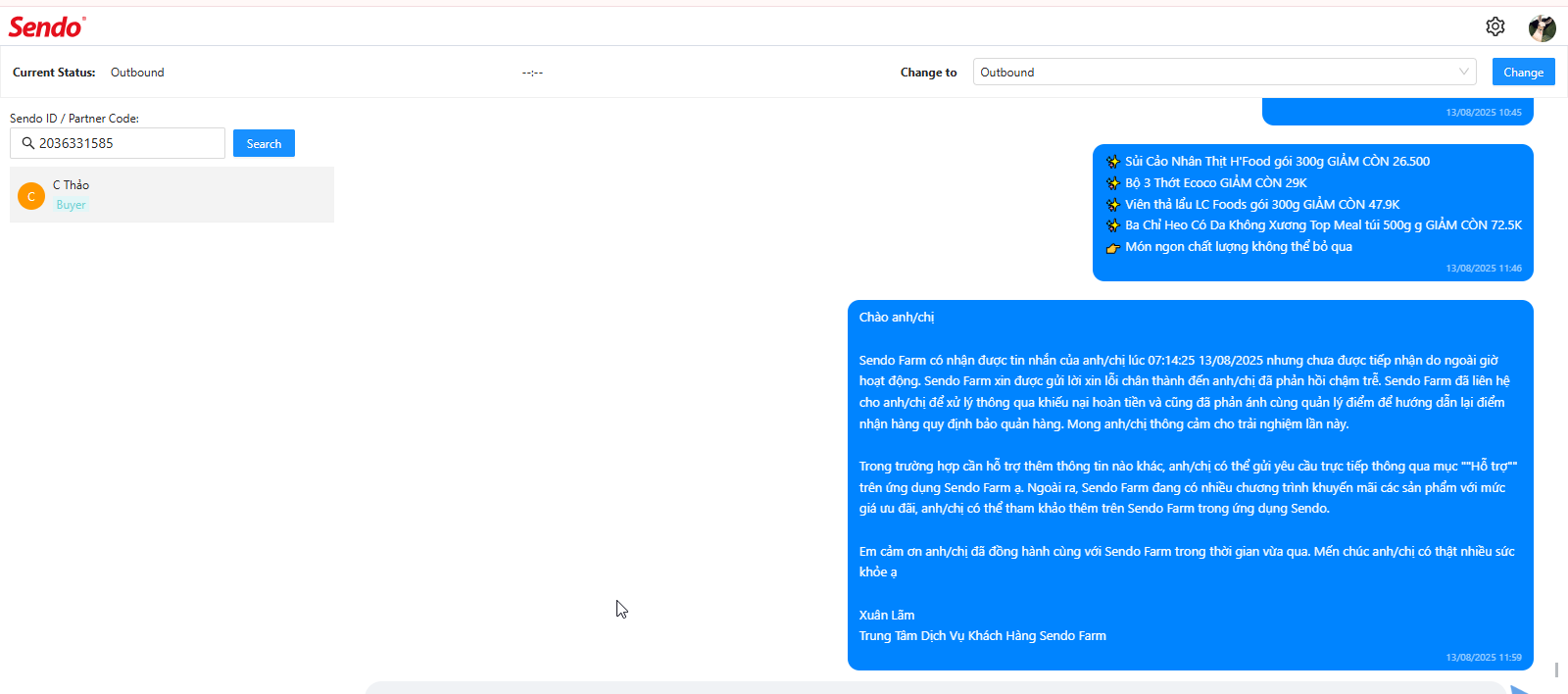Click the chat scrollbar thumb
This screenshot has width=1568, height=694.
[1556, 670]
